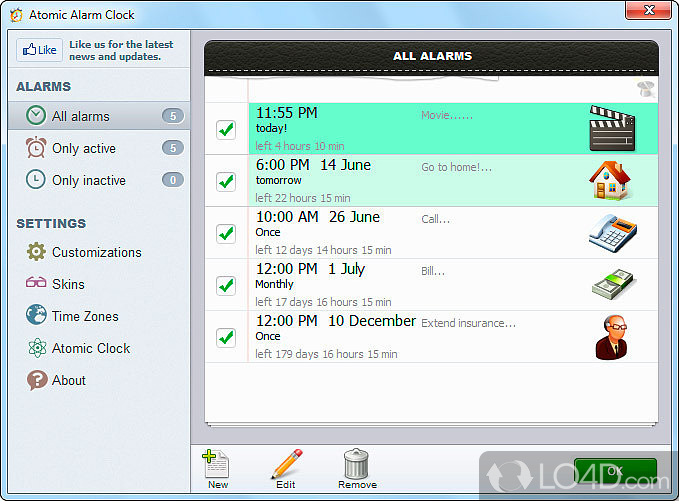Uncheck the 10 December insurance alarm

(226, 338)
